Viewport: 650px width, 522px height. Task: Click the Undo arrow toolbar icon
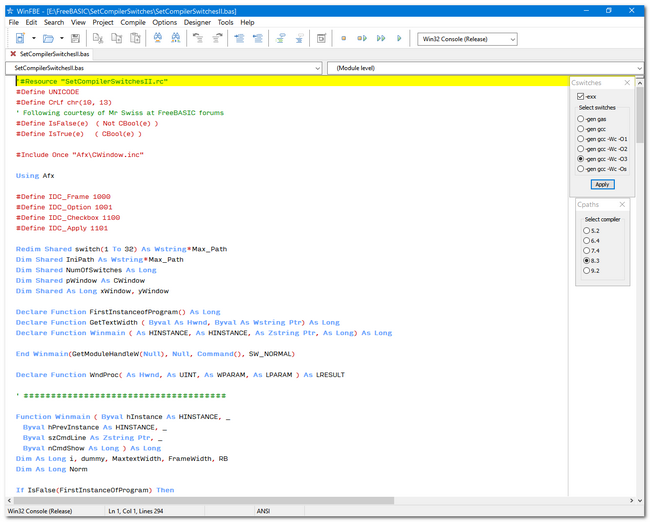click(x=198, y=39)
